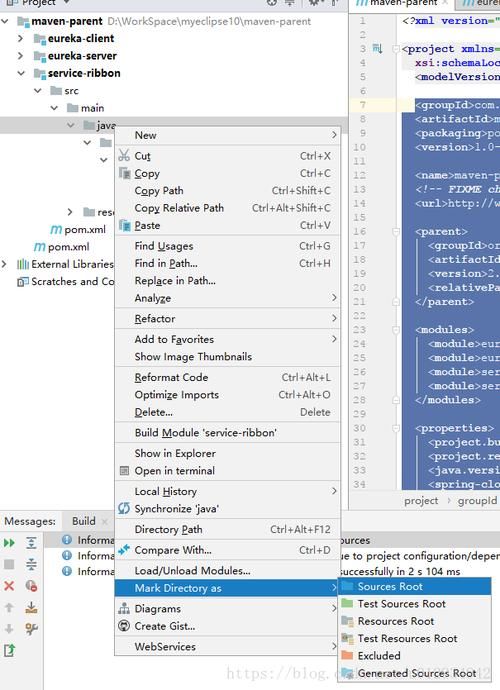Viewport: 500px width, 690px height.
Task: Click Expand All icon in Messages panel
Action: pyautogui.click(x=31, y=543)
